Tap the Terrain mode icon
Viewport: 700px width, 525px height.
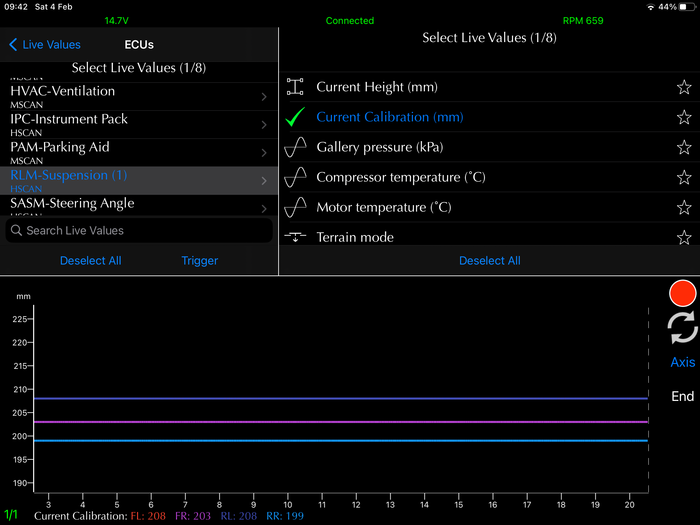pos(295,237)
